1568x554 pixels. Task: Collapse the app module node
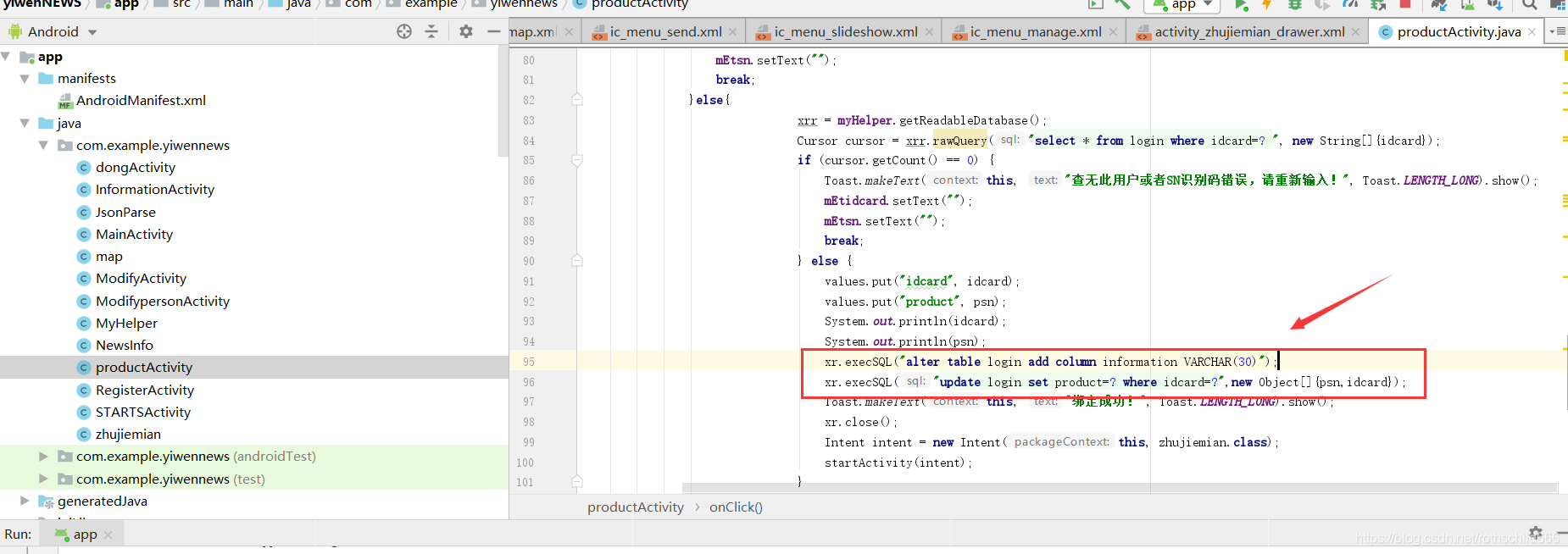pos(7,57)
